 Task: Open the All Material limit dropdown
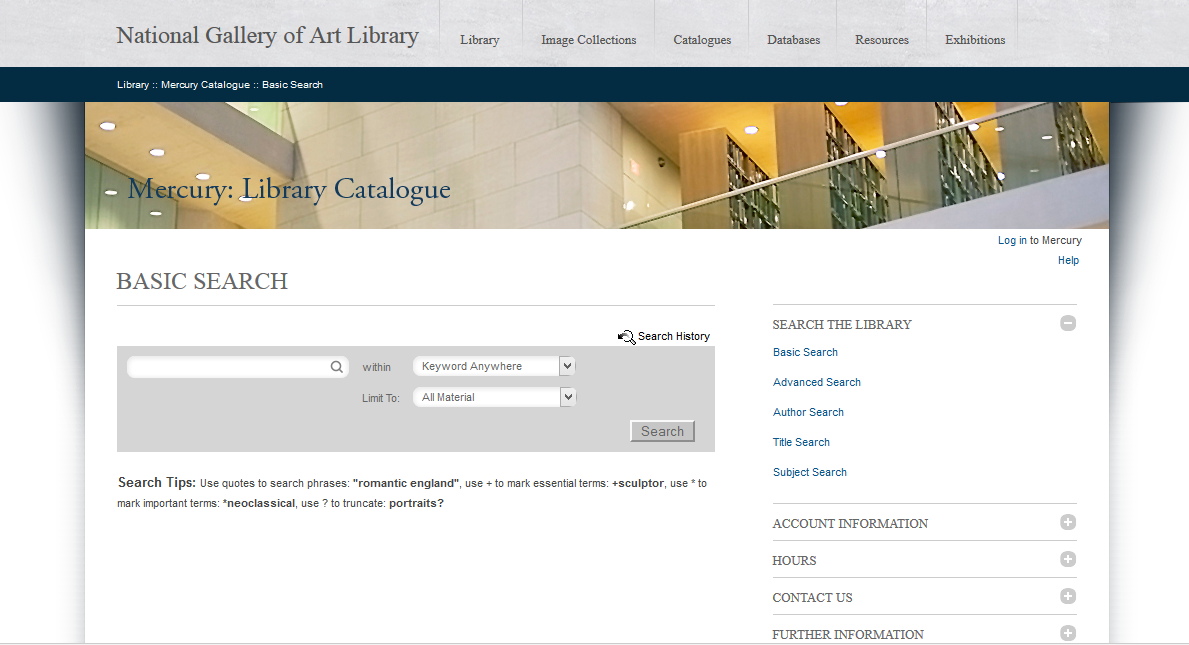tap(494, 397)
